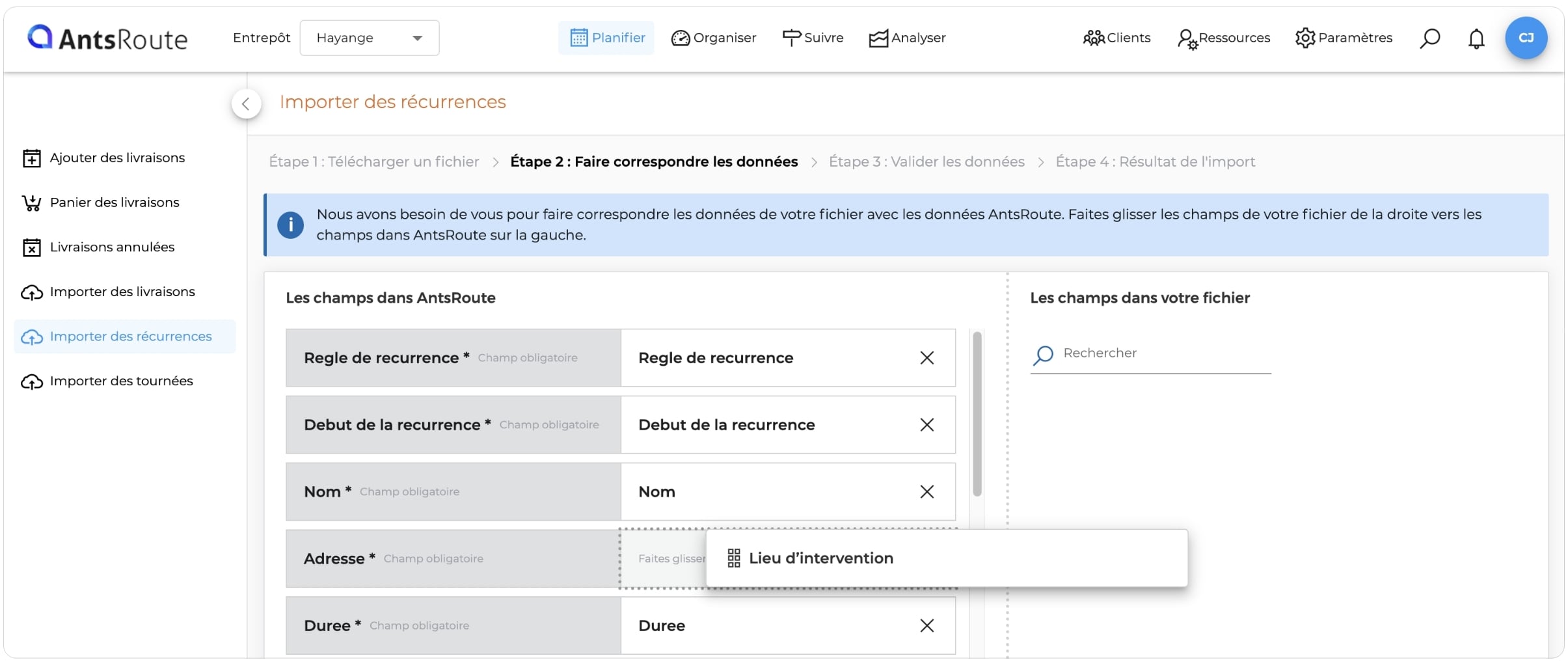This screenshot has width=1568, height=662.
Task: Open Paramètres settings
Action: pyautogui.click(x=1344, y=38)
